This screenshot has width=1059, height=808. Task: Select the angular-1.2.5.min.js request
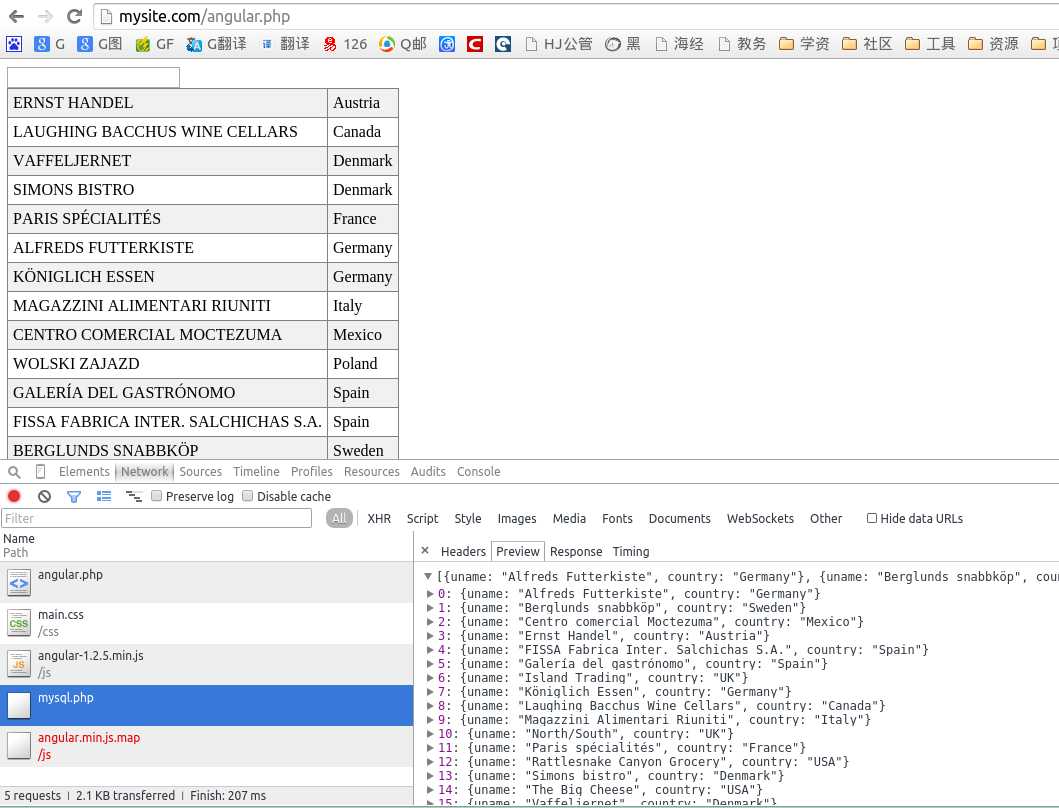coord(207,664)
